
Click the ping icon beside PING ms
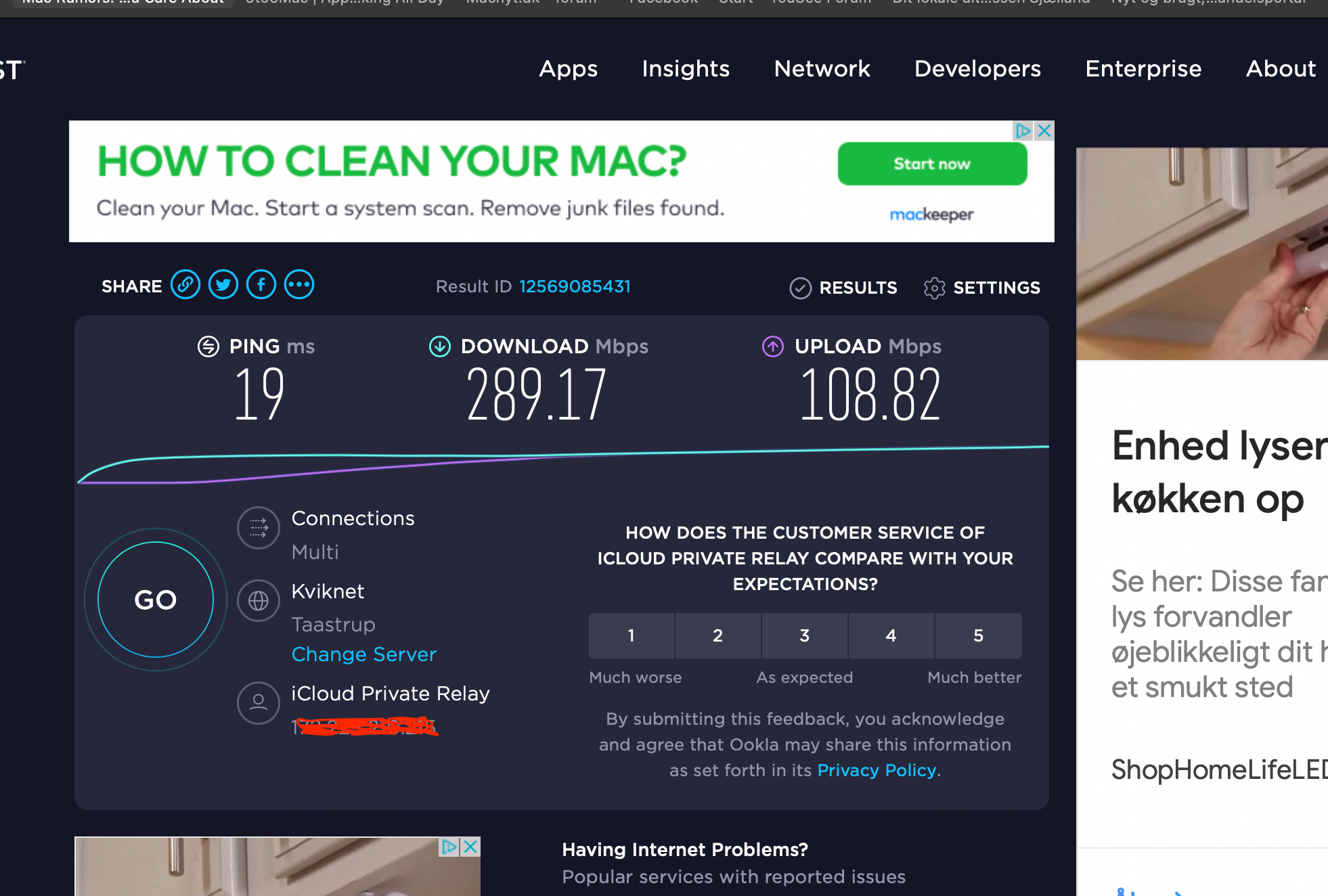pos(208,346)
